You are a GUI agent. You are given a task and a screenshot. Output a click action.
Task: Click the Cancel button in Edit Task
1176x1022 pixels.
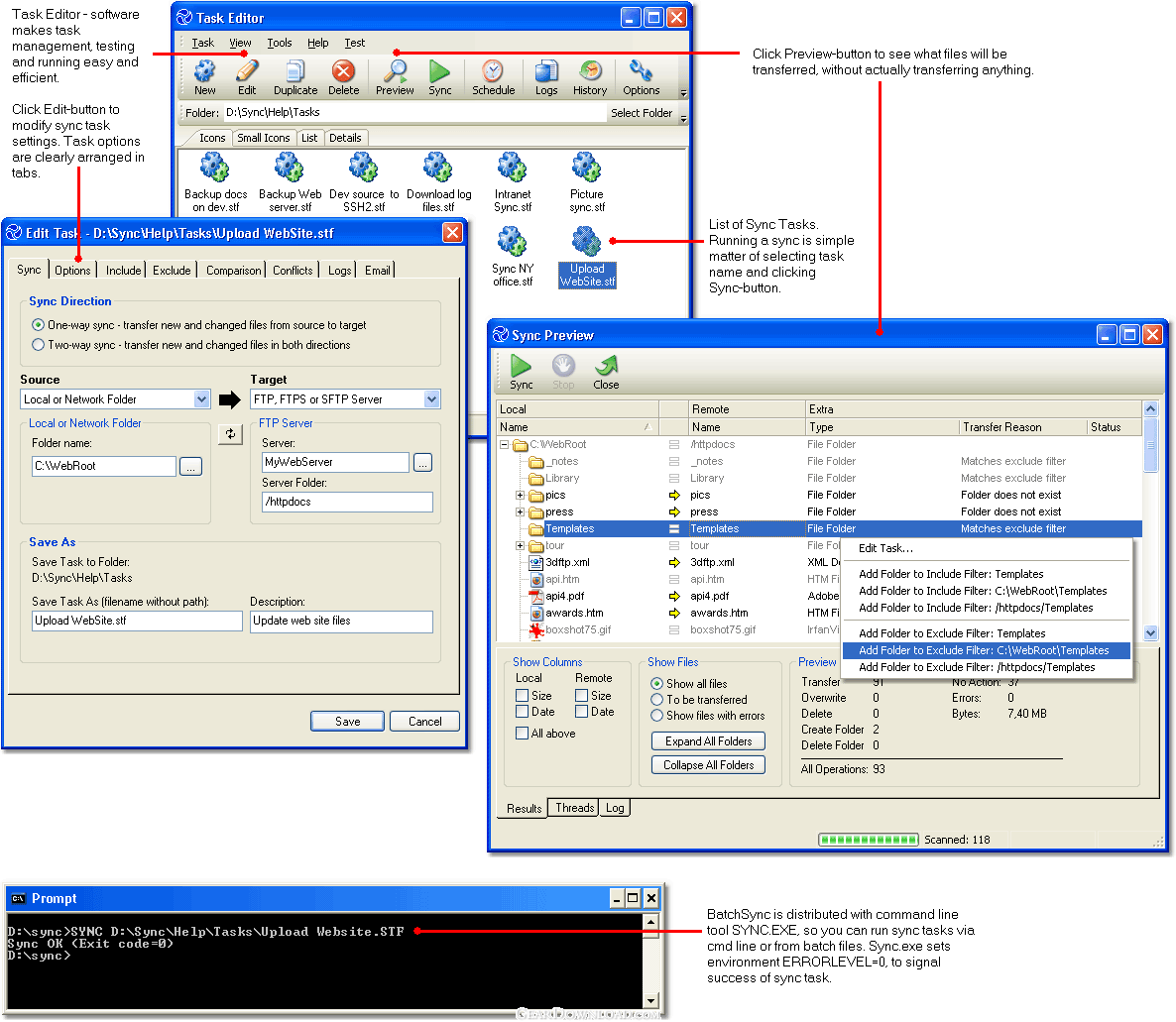[424, 722]
